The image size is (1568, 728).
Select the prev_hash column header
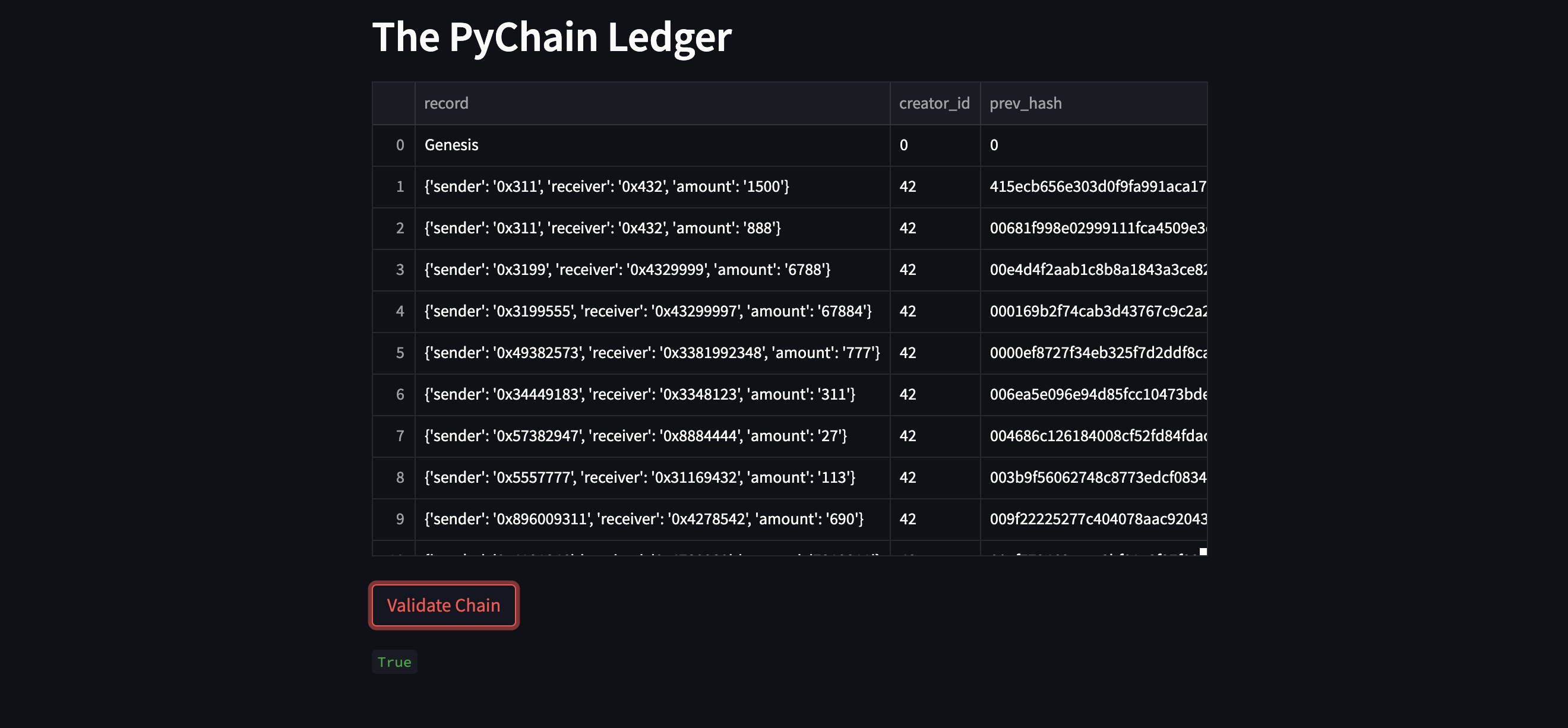point(1025,103)
